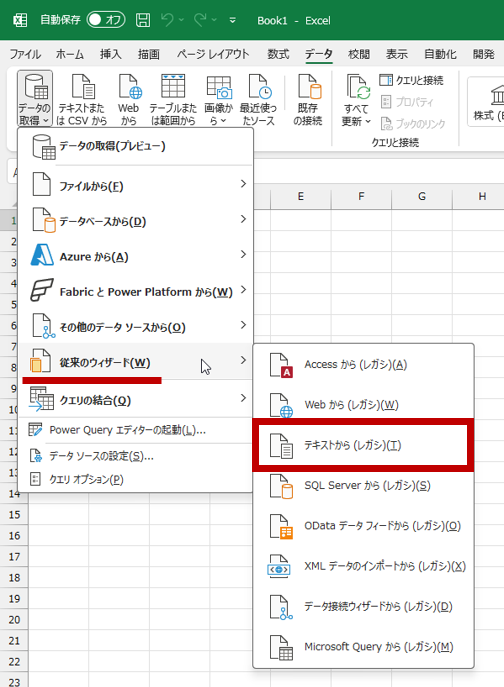Select row 15 header
This screenshot has width=504, height=687.
(x=14, y=514)
